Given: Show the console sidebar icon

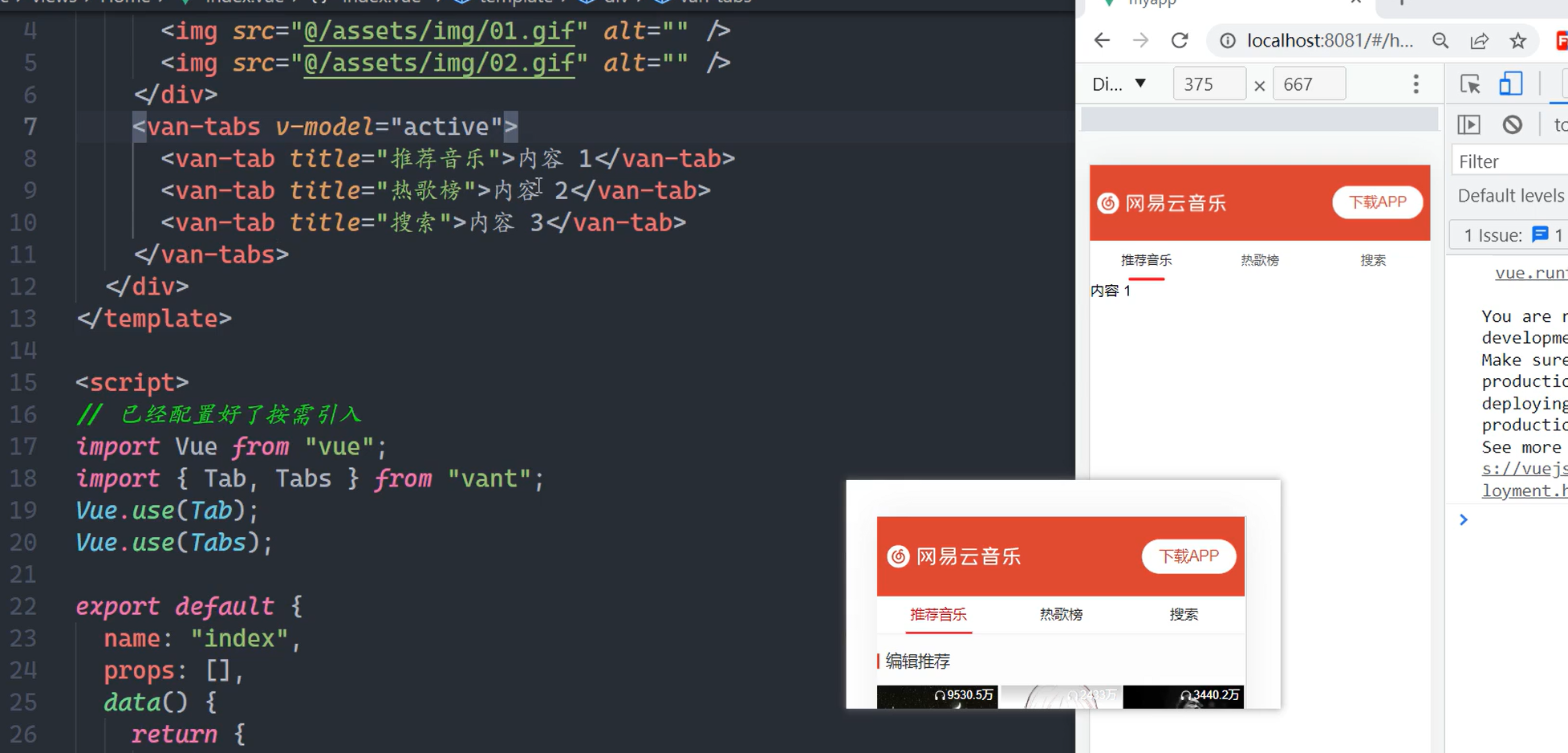Looking at the screenshot, I should click(1468, 124).
